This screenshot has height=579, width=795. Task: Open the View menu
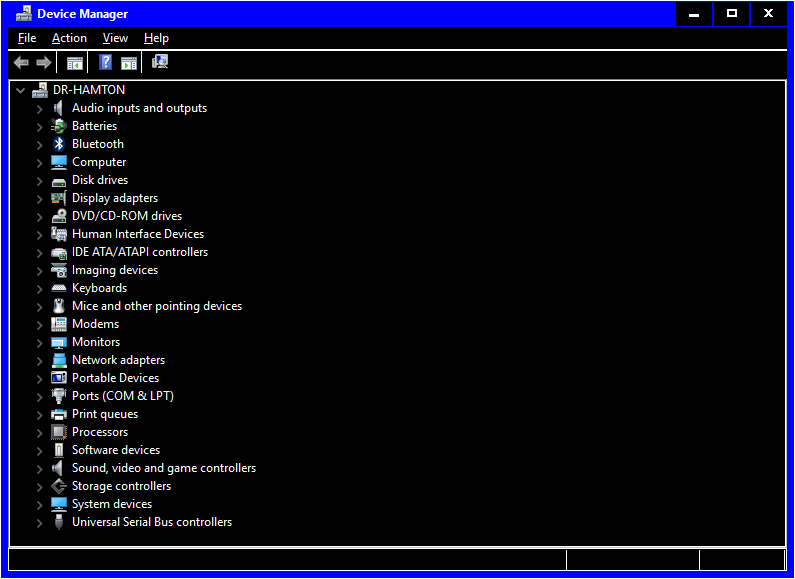coord(115,38)
